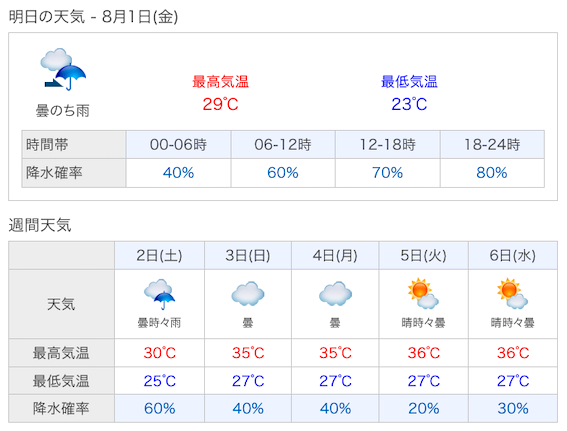
Task: Click the 40% chance for 00-06時
Action: pos(178,173)
